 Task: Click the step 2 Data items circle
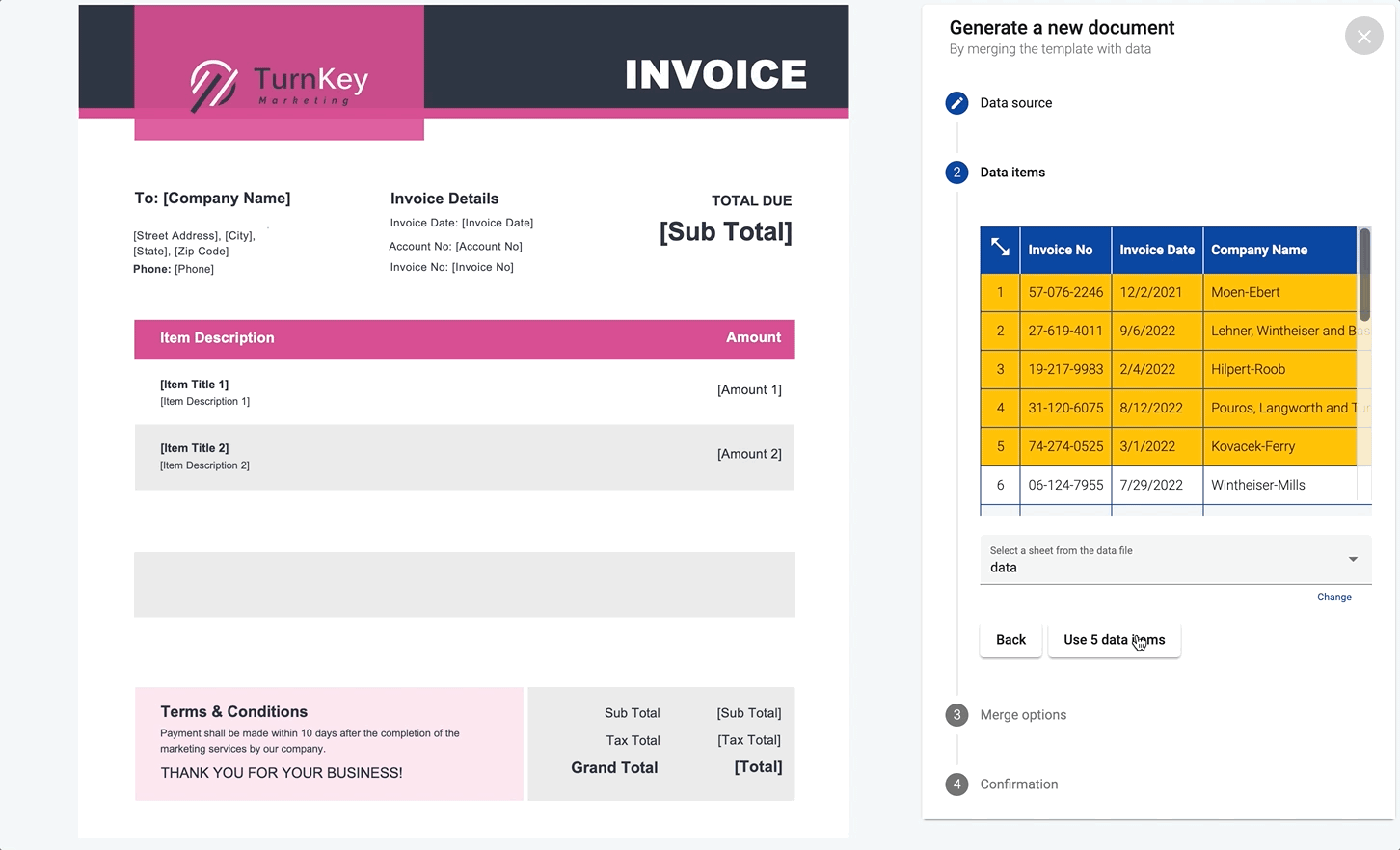956,173
